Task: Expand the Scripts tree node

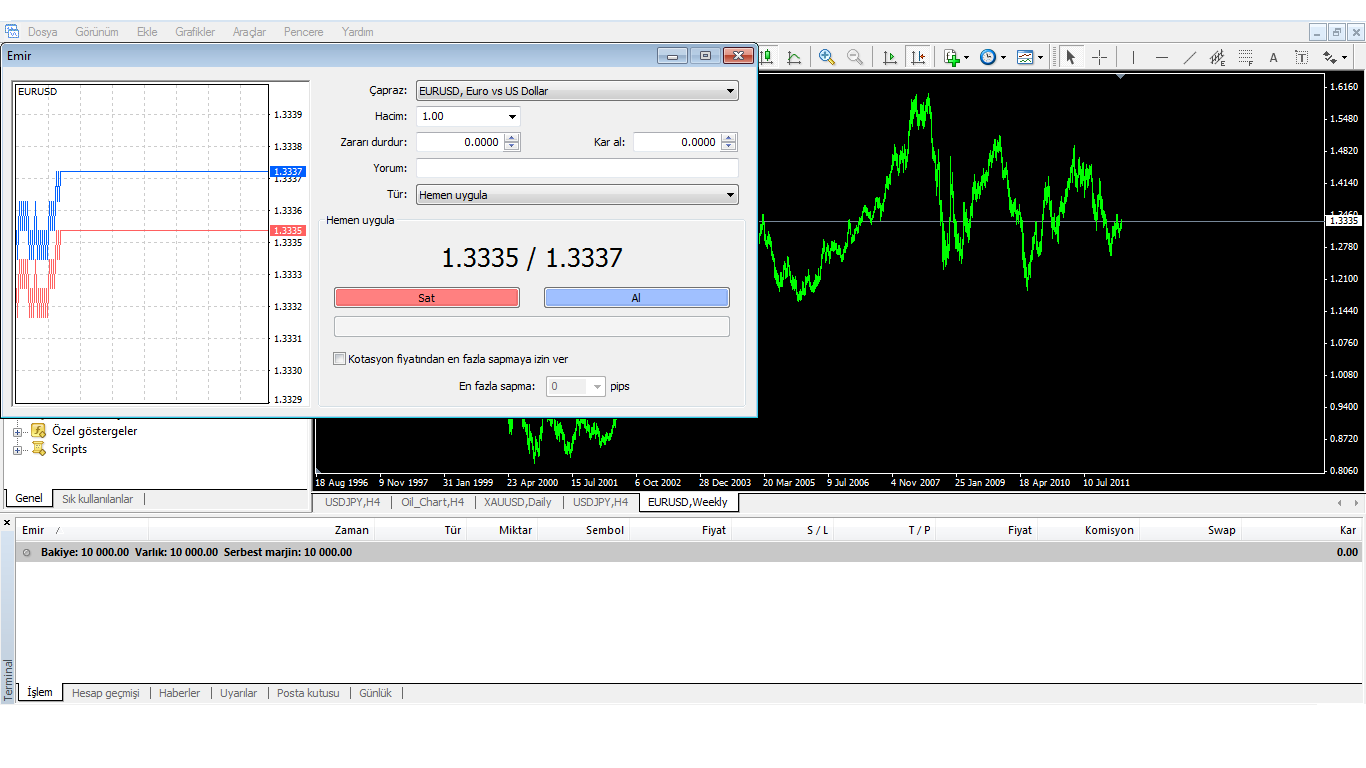Action: tap(17, 450)
